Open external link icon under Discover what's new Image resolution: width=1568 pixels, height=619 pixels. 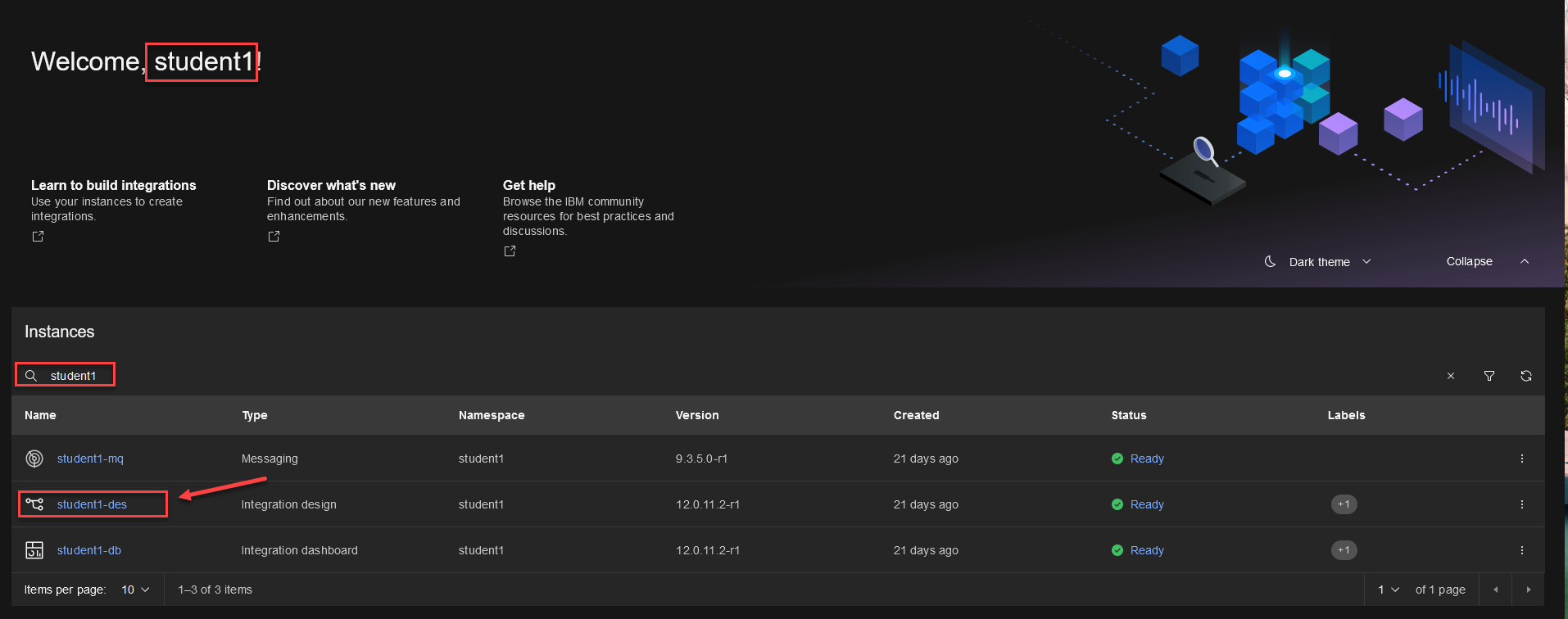(x=274, y=237)
